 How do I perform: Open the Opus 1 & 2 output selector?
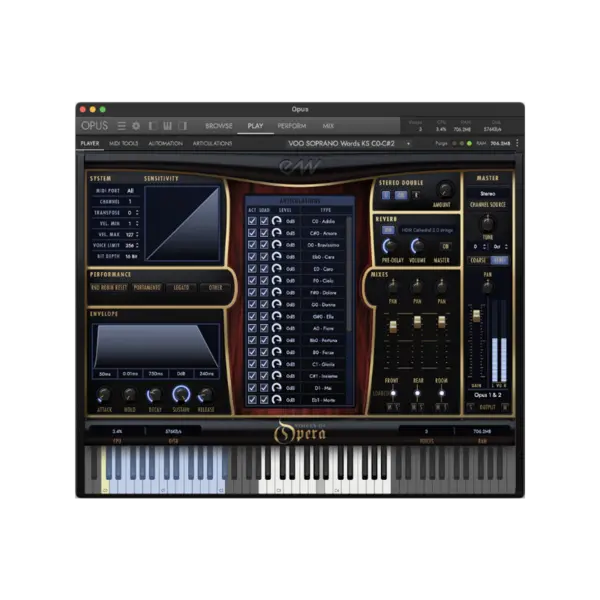(x=488, y=395)
